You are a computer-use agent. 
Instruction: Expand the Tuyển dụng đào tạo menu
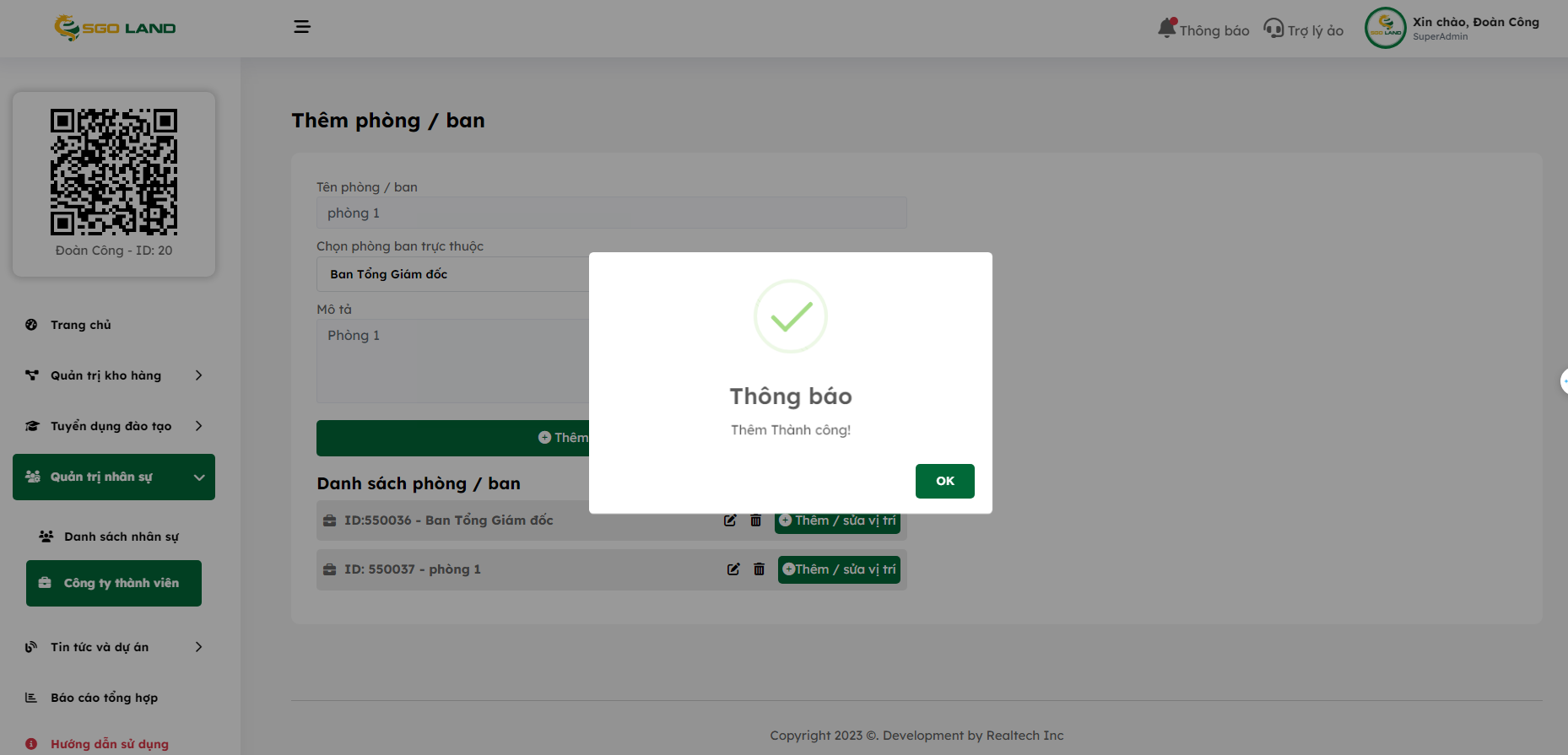click(x=114, y=426)
